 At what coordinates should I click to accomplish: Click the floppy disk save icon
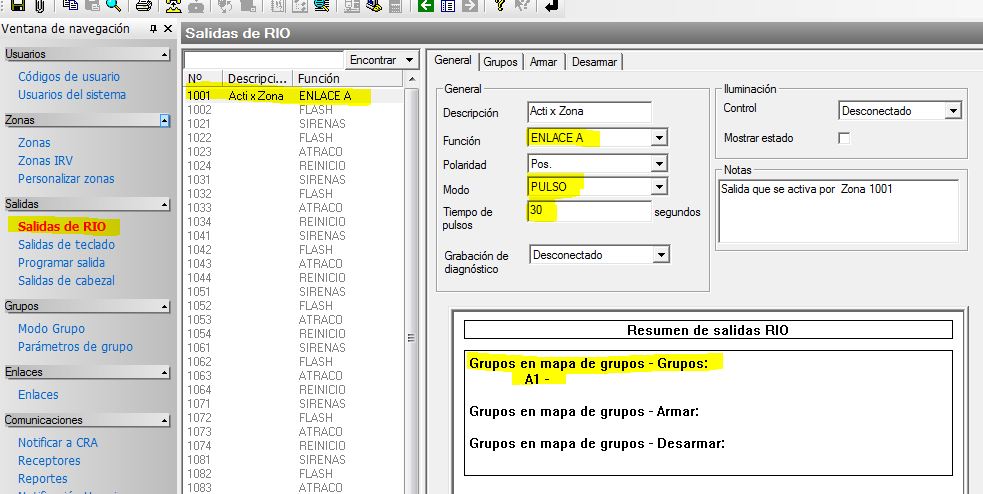[18, 6]
